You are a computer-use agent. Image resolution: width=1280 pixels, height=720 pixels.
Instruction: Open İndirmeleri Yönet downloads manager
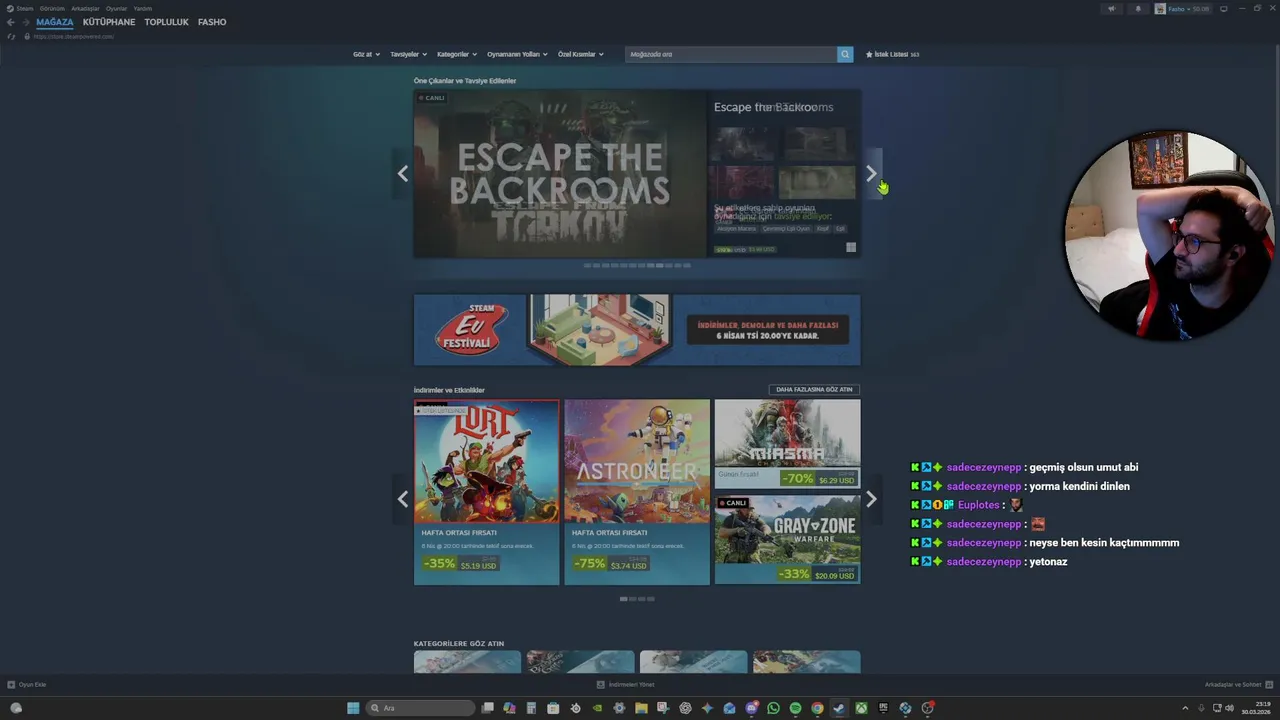[626, 685]
